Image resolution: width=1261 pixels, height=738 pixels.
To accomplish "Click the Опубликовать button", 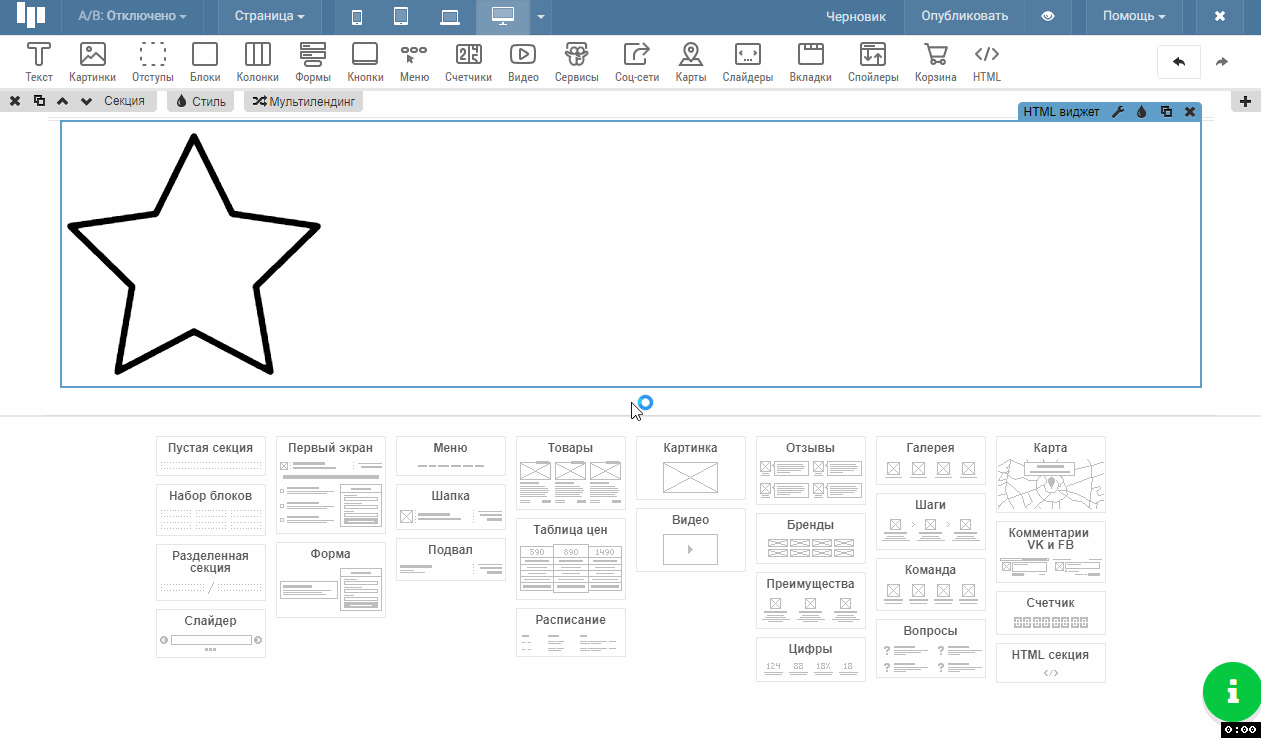I will tap(964, 16).
